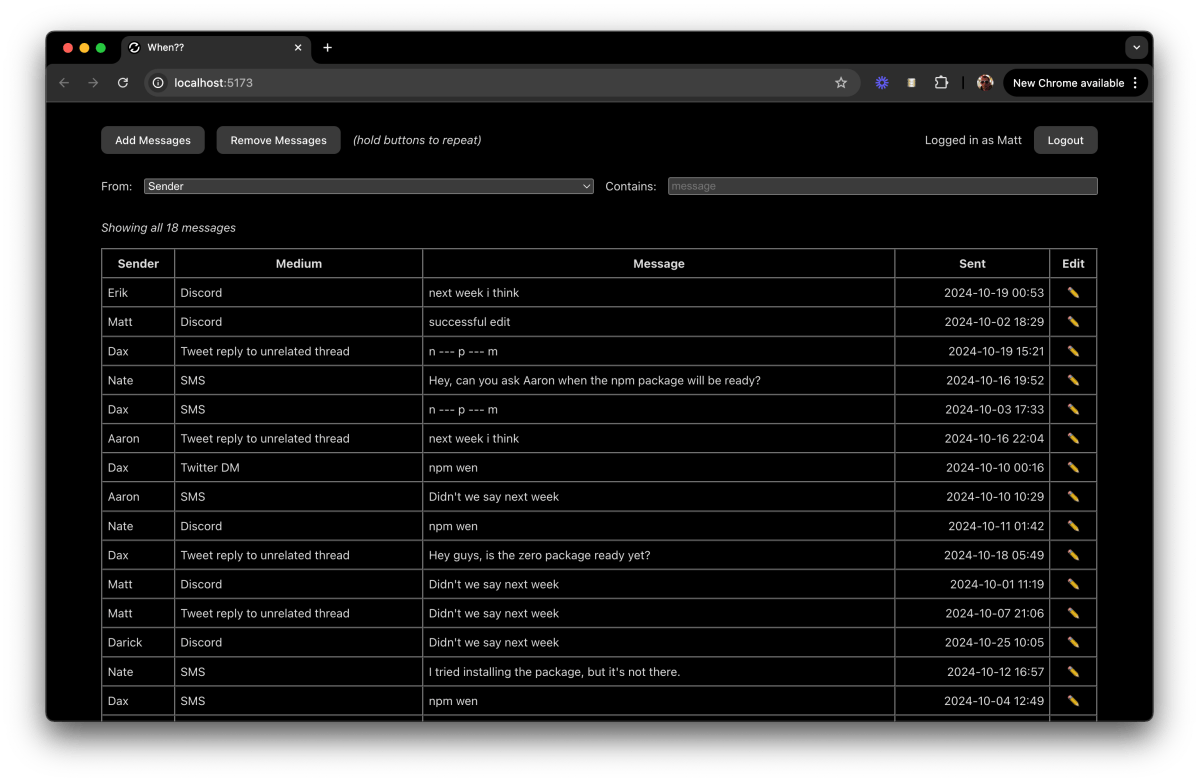The image size is (1199, 782).
Task: Open the Sender filter dropdown
Action: coord(369,186)
